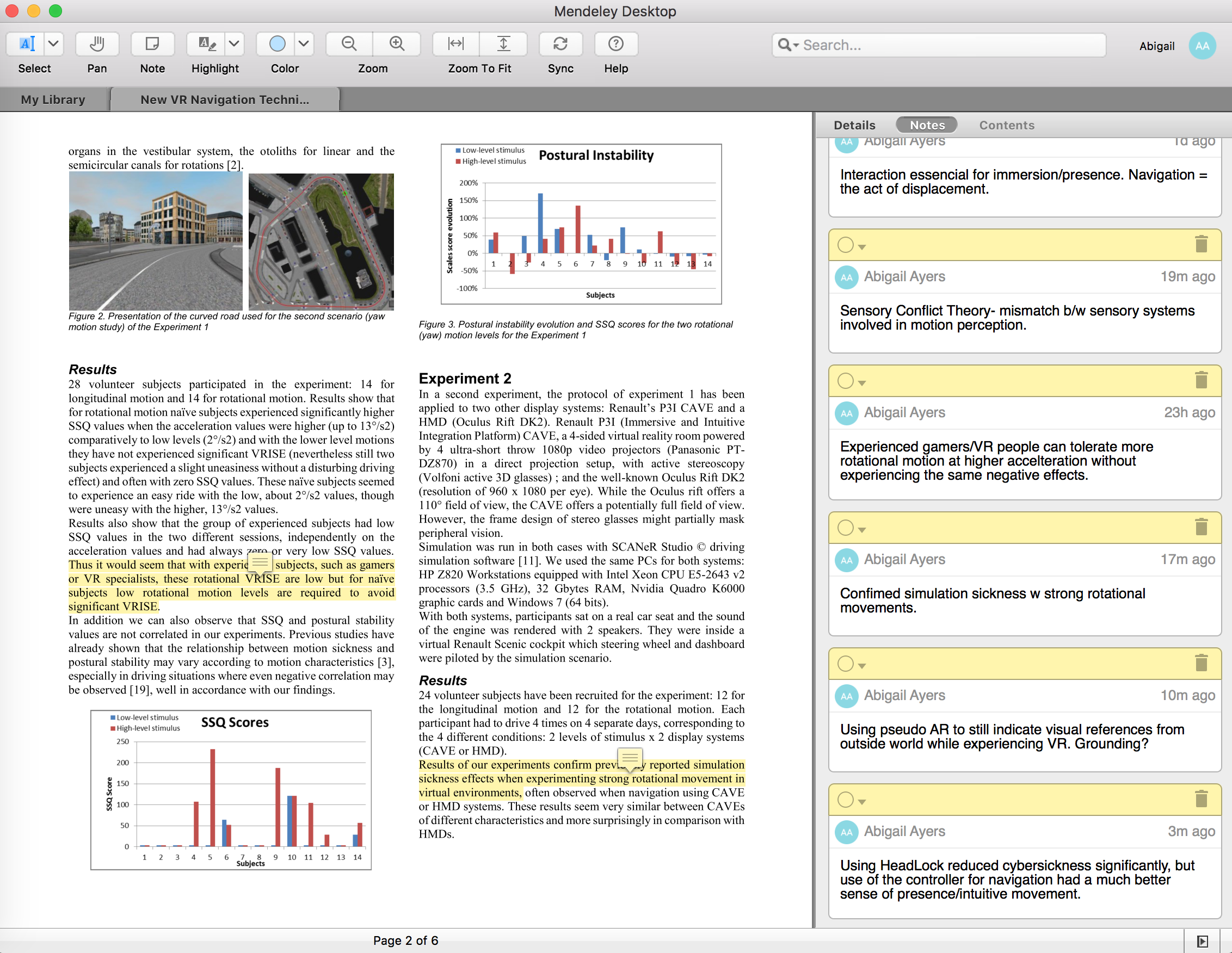Show the Contents panel tab

pos(1006,125)
